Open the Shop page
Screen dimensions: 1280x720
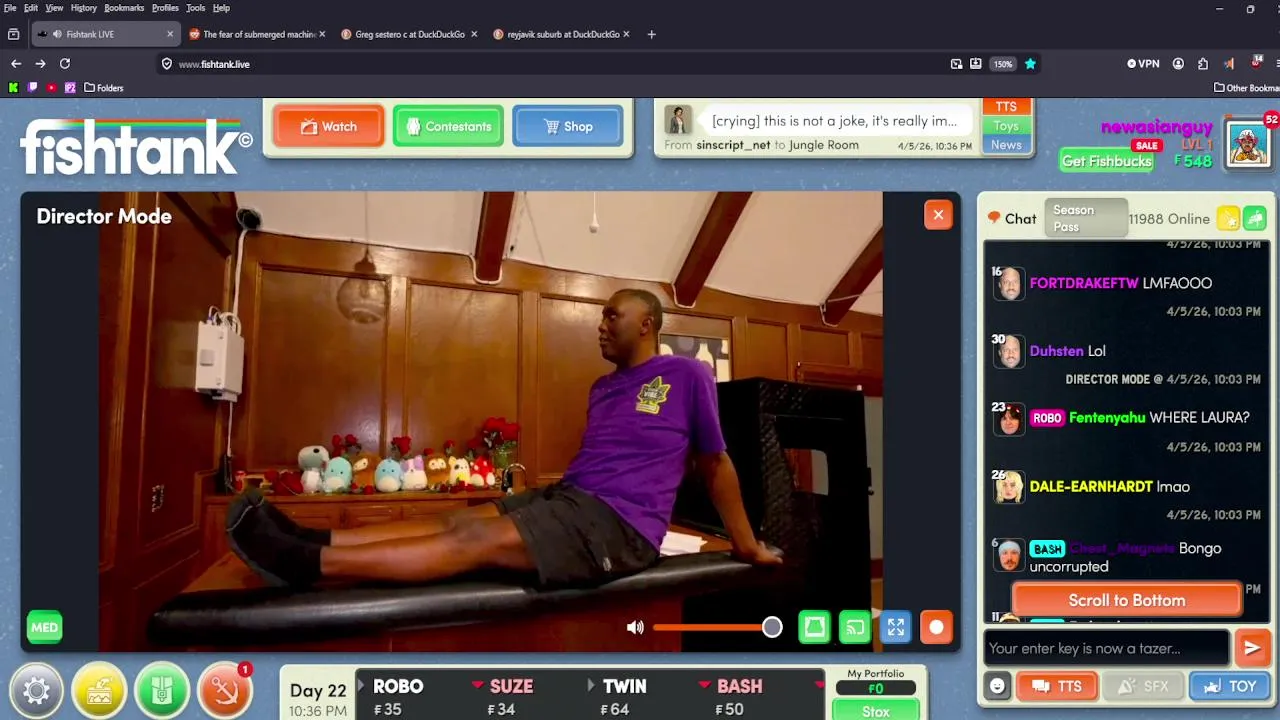[567, 126]
